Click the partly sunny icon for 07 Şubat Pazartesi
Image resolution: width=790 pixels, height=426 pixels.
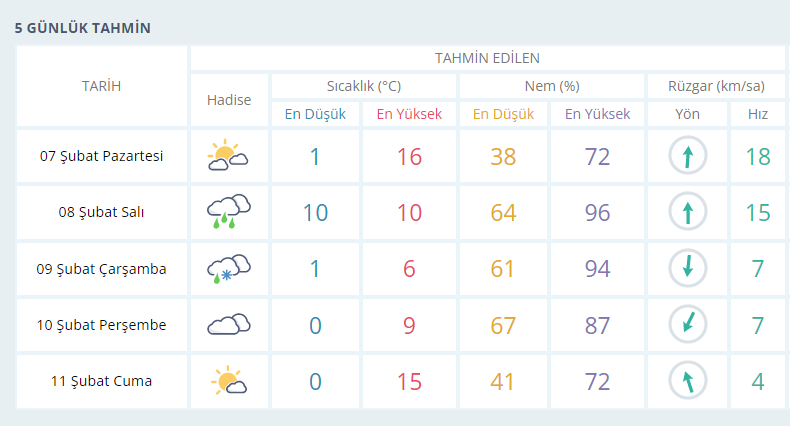click(x=228, y=156)
